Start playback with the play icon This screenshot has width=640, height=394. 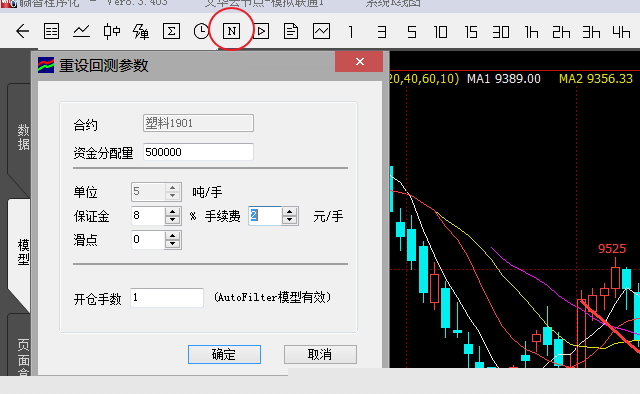coord(261,31)
